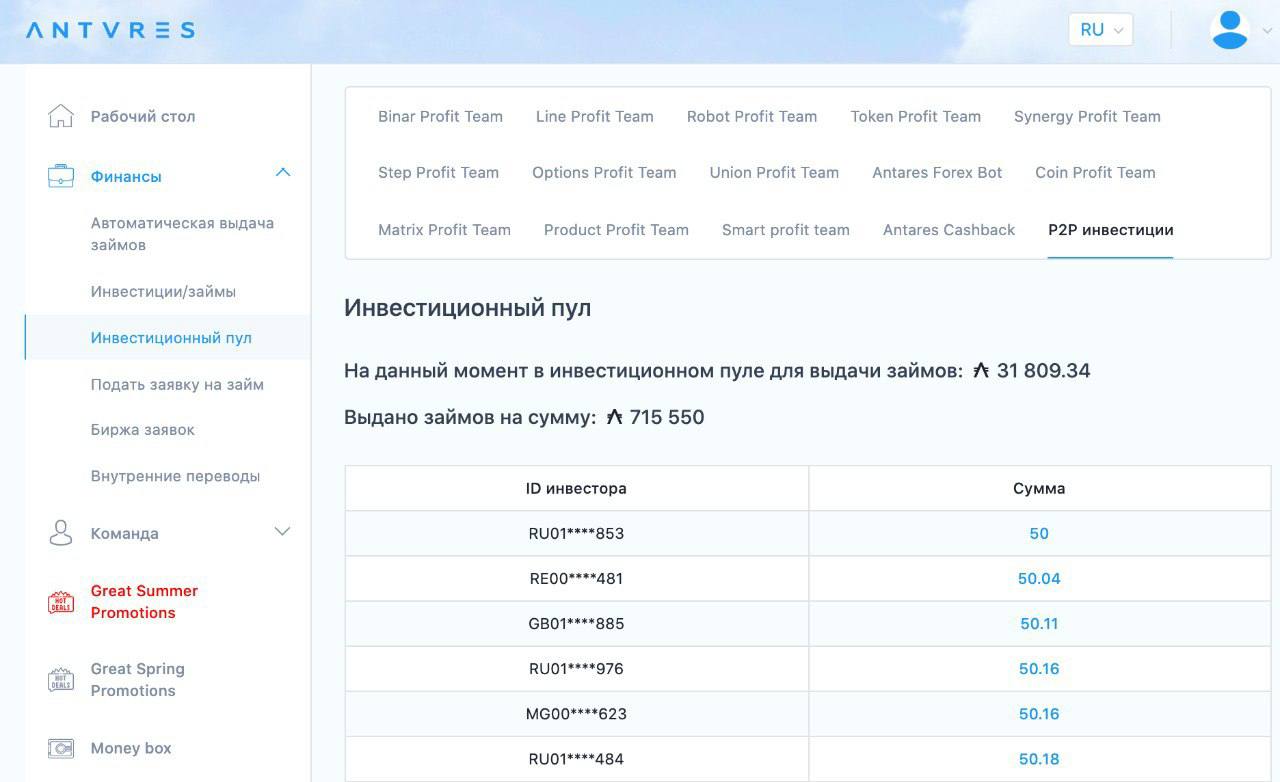Switch to Robot Profit Team tab

tap(752, 116)
